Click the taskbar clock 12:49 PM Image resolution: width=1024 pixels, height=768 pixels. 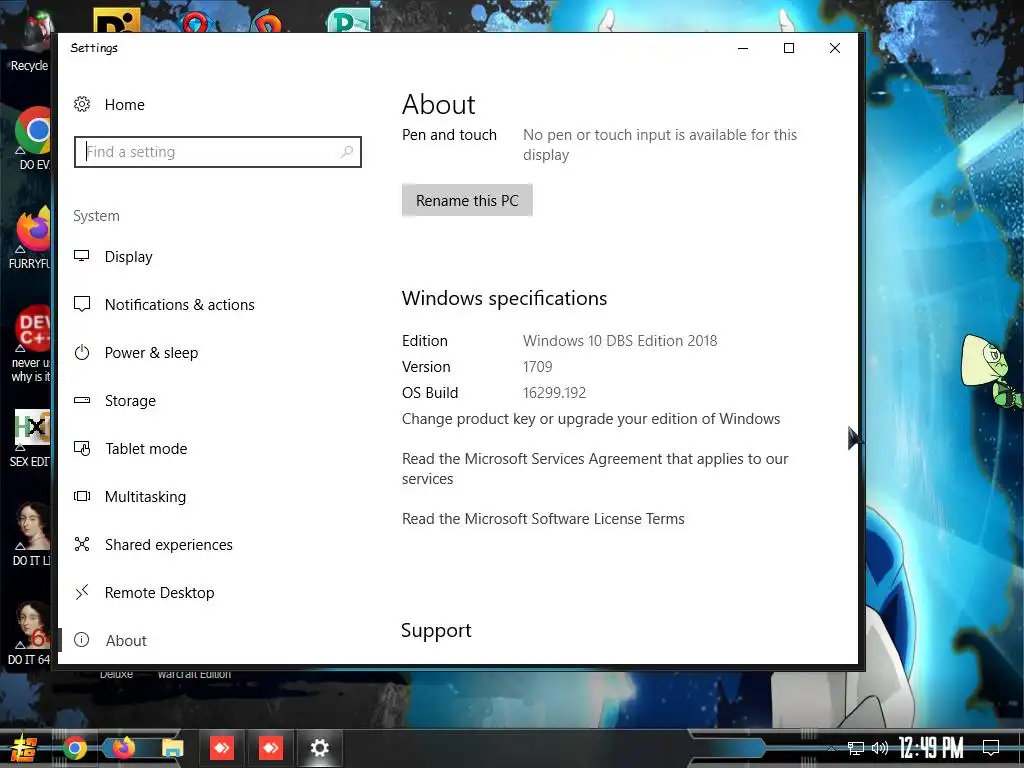[x=931, y=748]
